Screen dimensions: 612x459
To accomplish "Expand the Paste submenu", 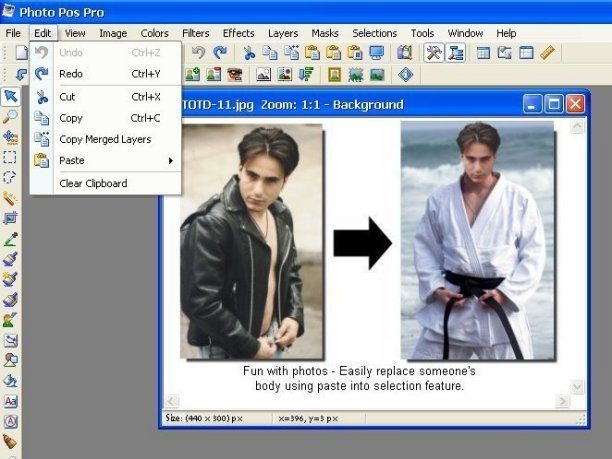I will click(105, 160).
